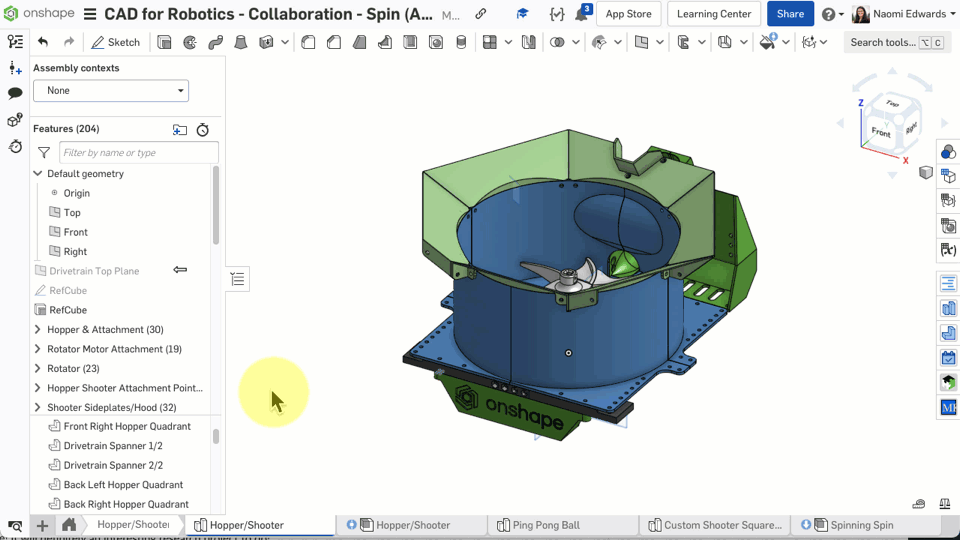Select the Sketch tool
This screenshot has height=540, width=960.
(115, 42)
